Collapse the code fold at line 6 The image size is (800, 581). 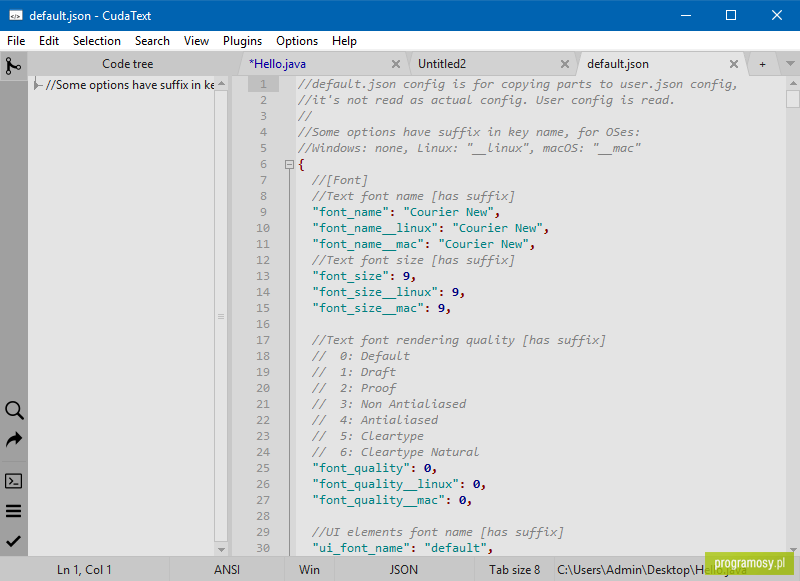click(x=289, y=164)
